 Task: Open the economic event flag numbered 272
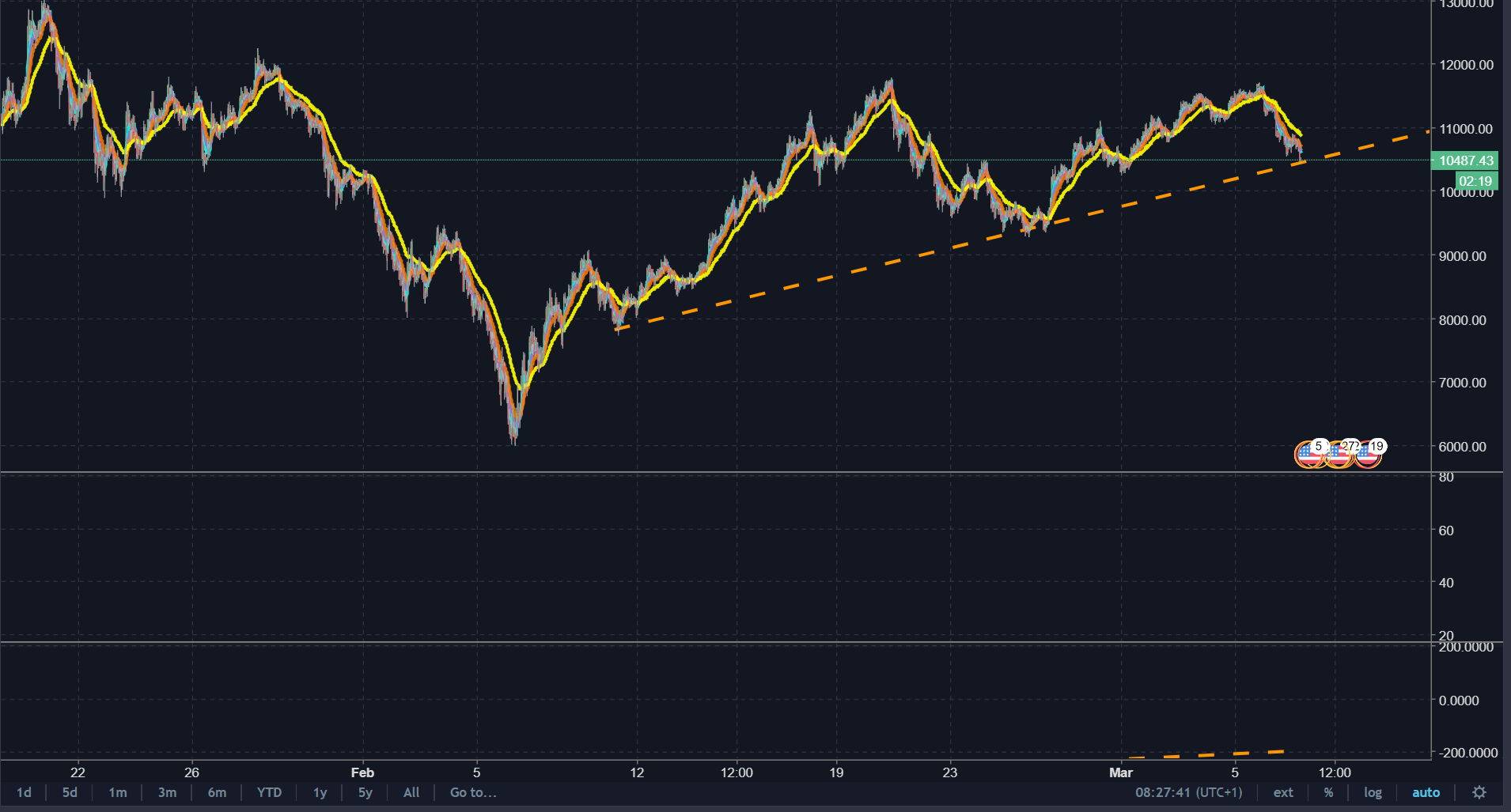pos(1339,454)
